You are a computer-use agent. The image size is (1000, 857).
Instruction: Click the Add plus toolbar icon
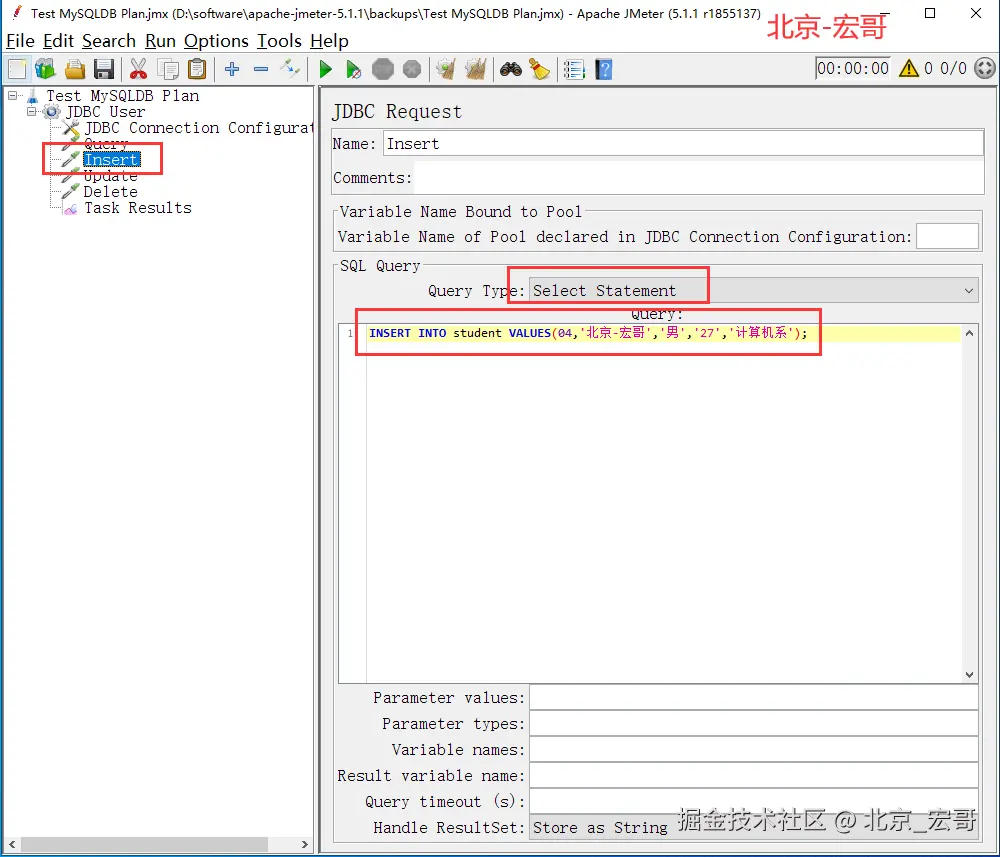(x=232, y=69)
